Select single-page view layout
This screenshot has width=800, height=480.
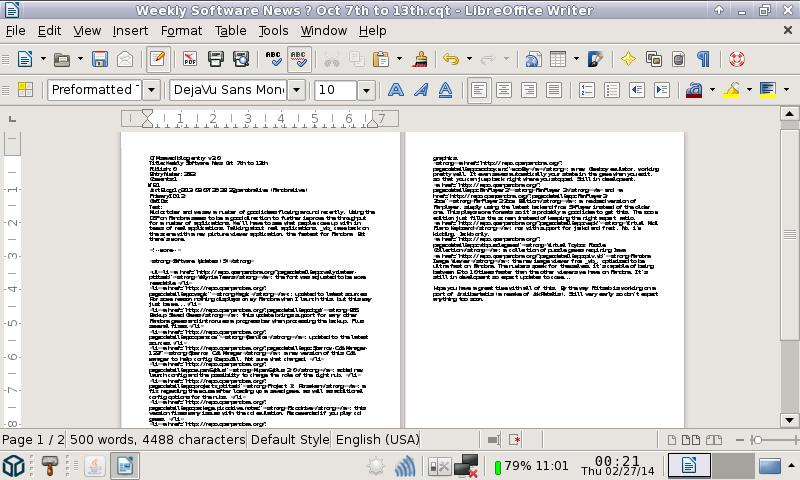tap(672, 440)
